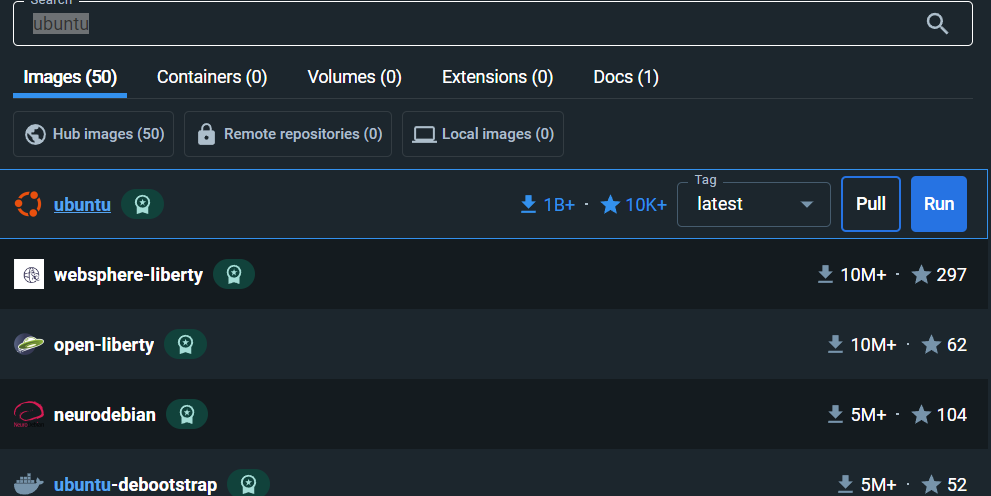The height and width of the screenshot is (496, 991).
Task: Click the Run button for ubuntu
Action: [939, 204]
